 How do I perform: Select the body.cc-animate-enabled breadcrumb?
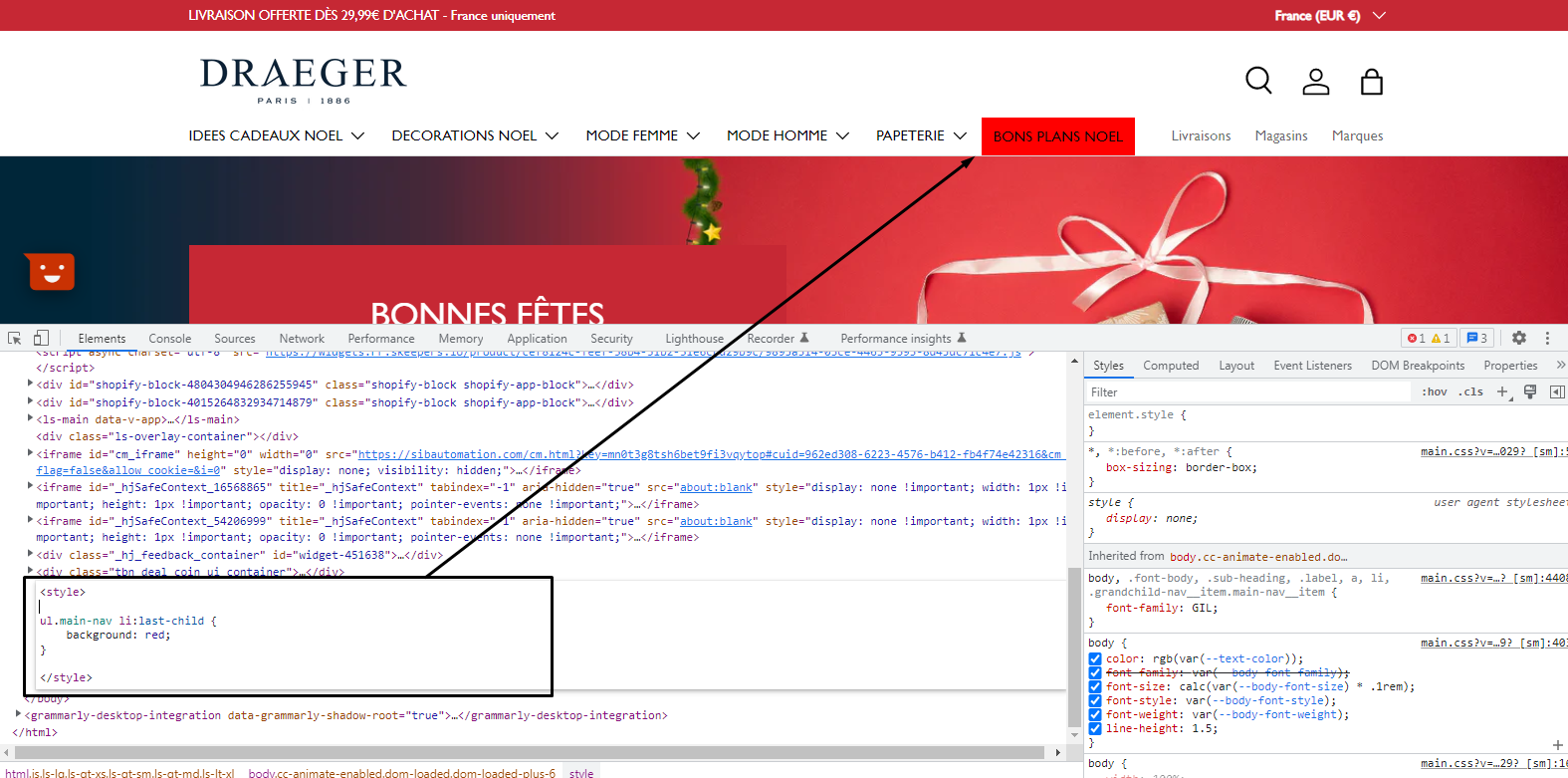(x=402, y=772)
